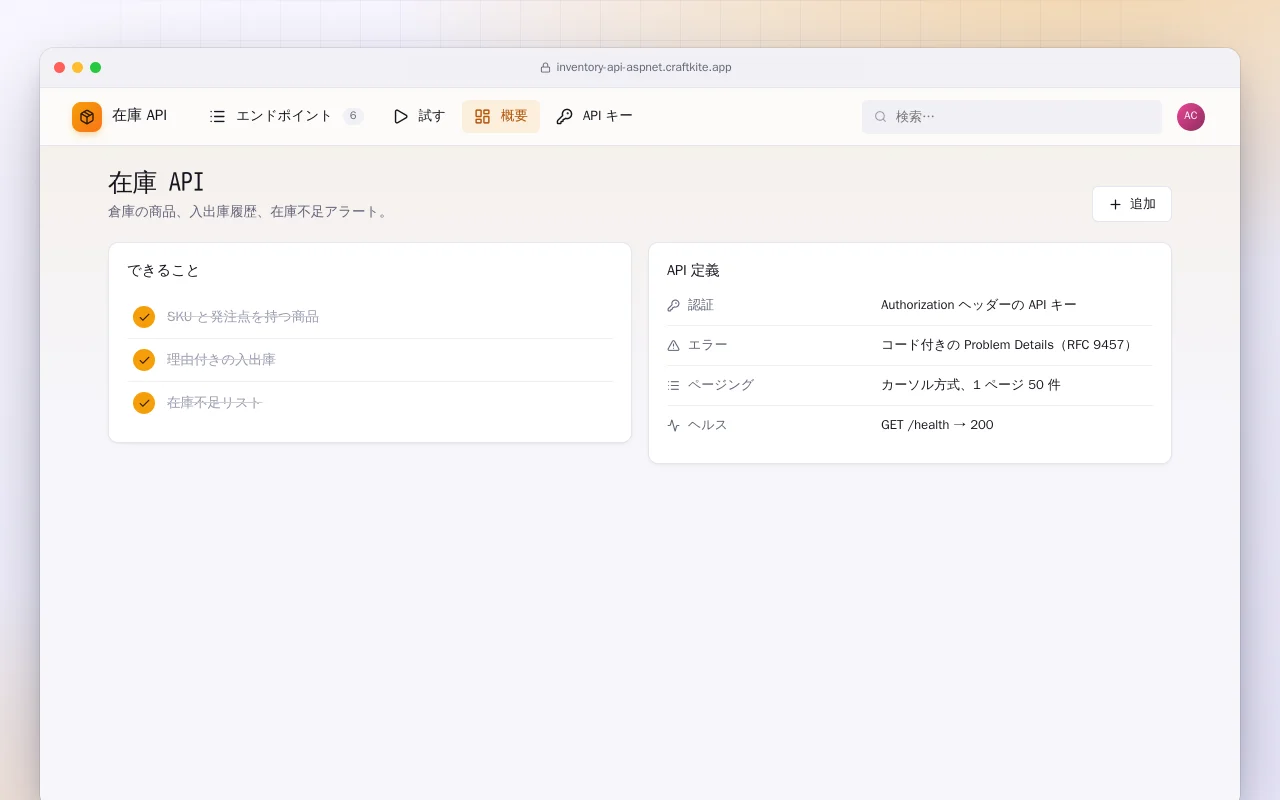
Task: Click the 認証 row label
Action: pos(701,305)
